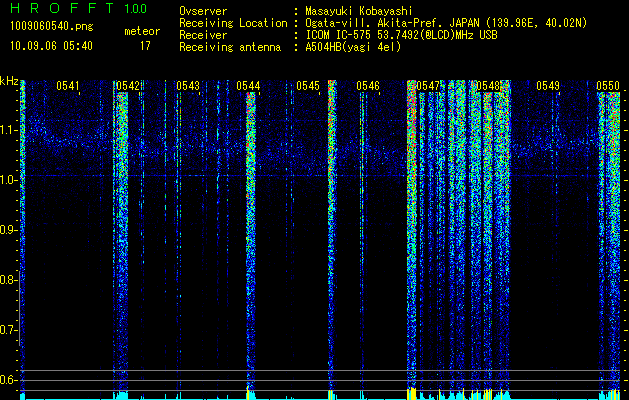Click the meteor count 17
This screenshot has width=629, height=400.
(x=145, y=46)
